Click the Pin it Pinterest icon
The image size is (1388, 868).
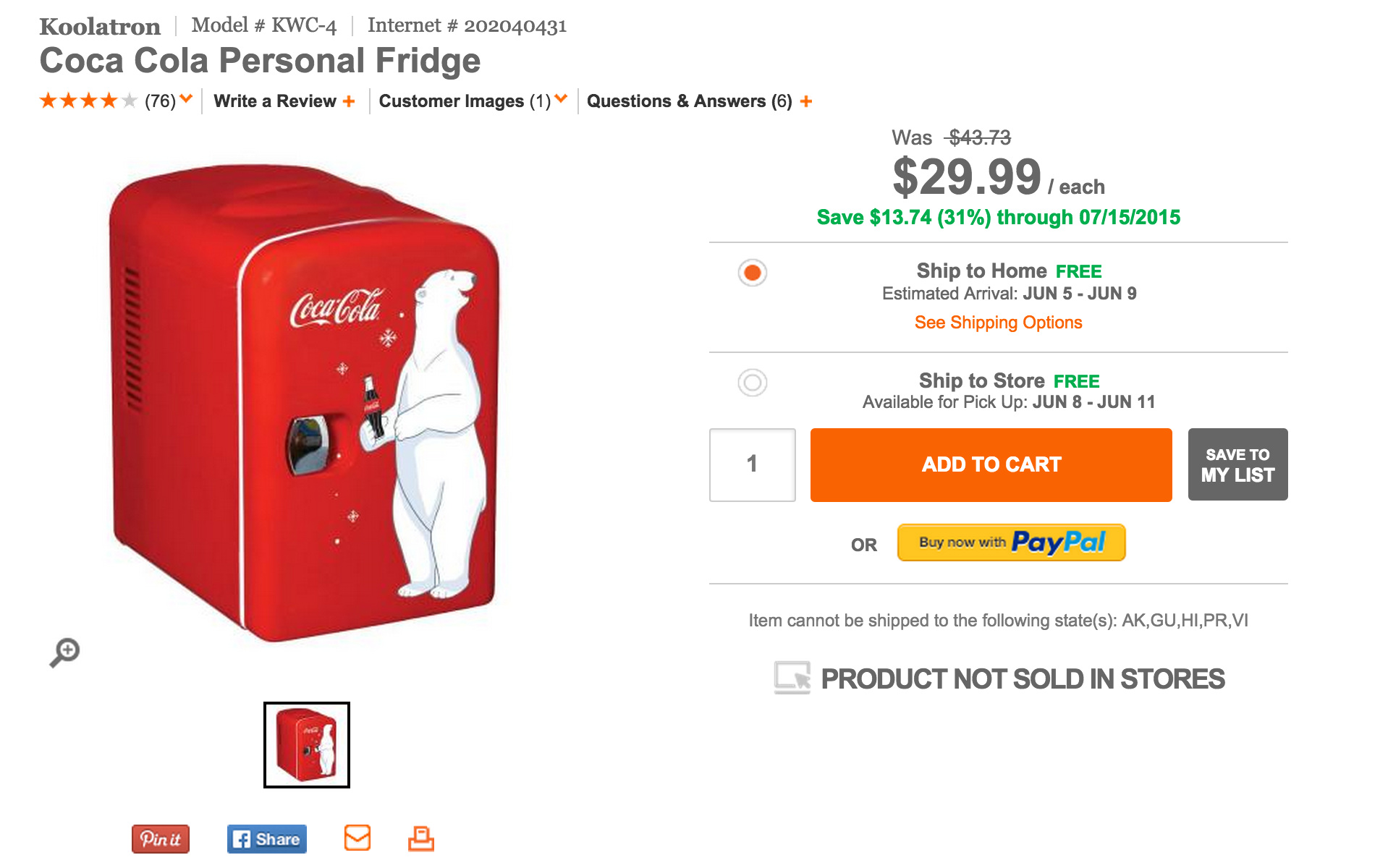click(x=160, y=838)
